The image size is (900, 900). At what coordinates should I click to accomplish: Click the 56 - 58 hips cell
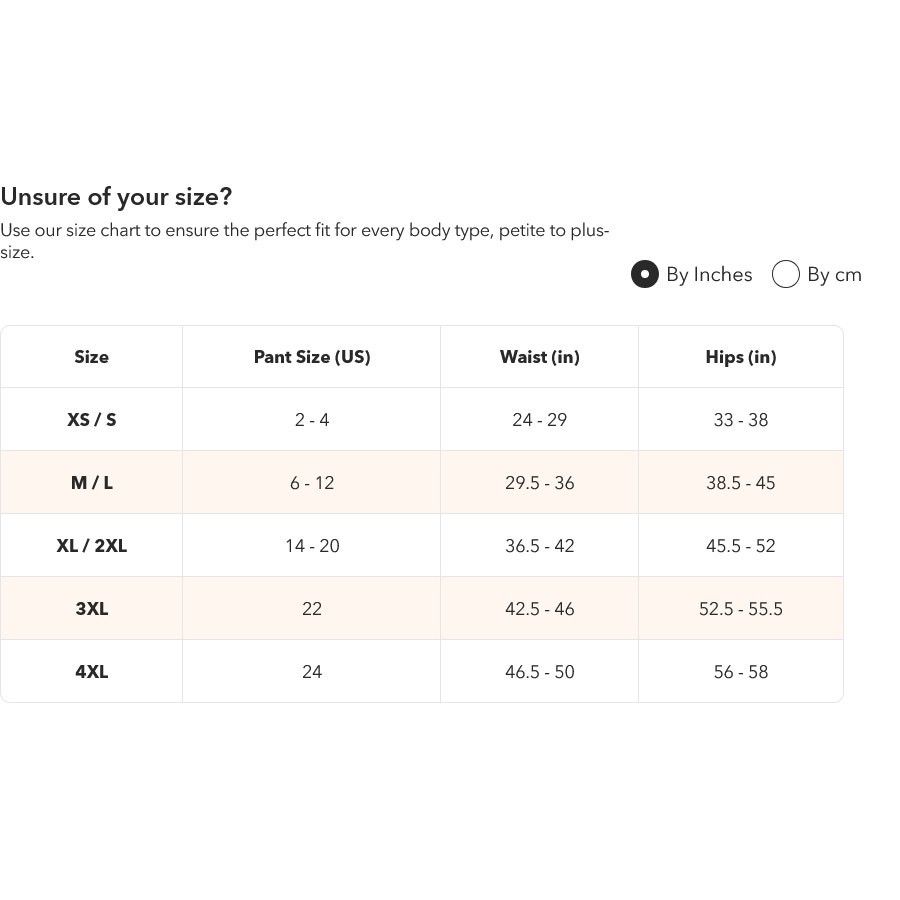(x=740, y=672)
